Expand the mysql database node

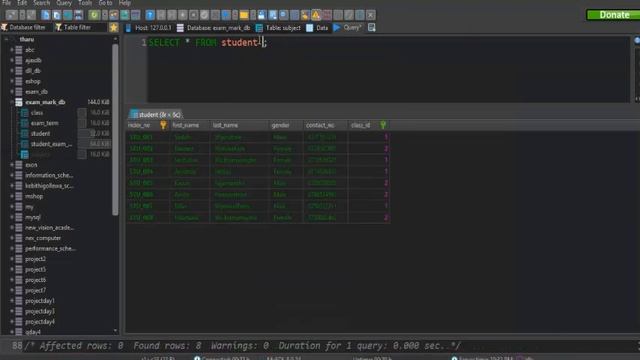point(12,217)
